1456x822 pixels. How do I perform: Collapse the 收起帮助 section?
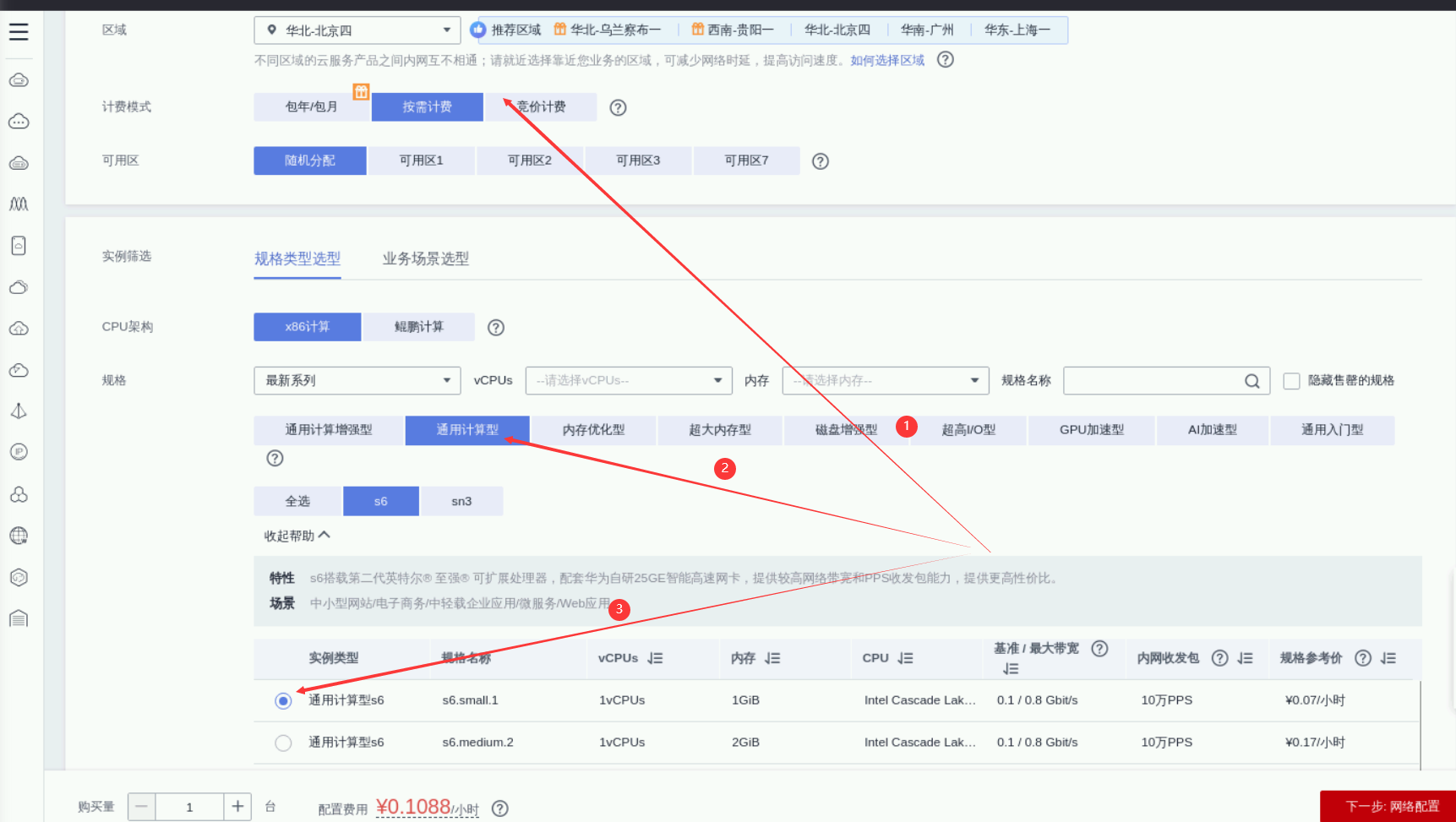pyautogui.click(x=297, y=536)
